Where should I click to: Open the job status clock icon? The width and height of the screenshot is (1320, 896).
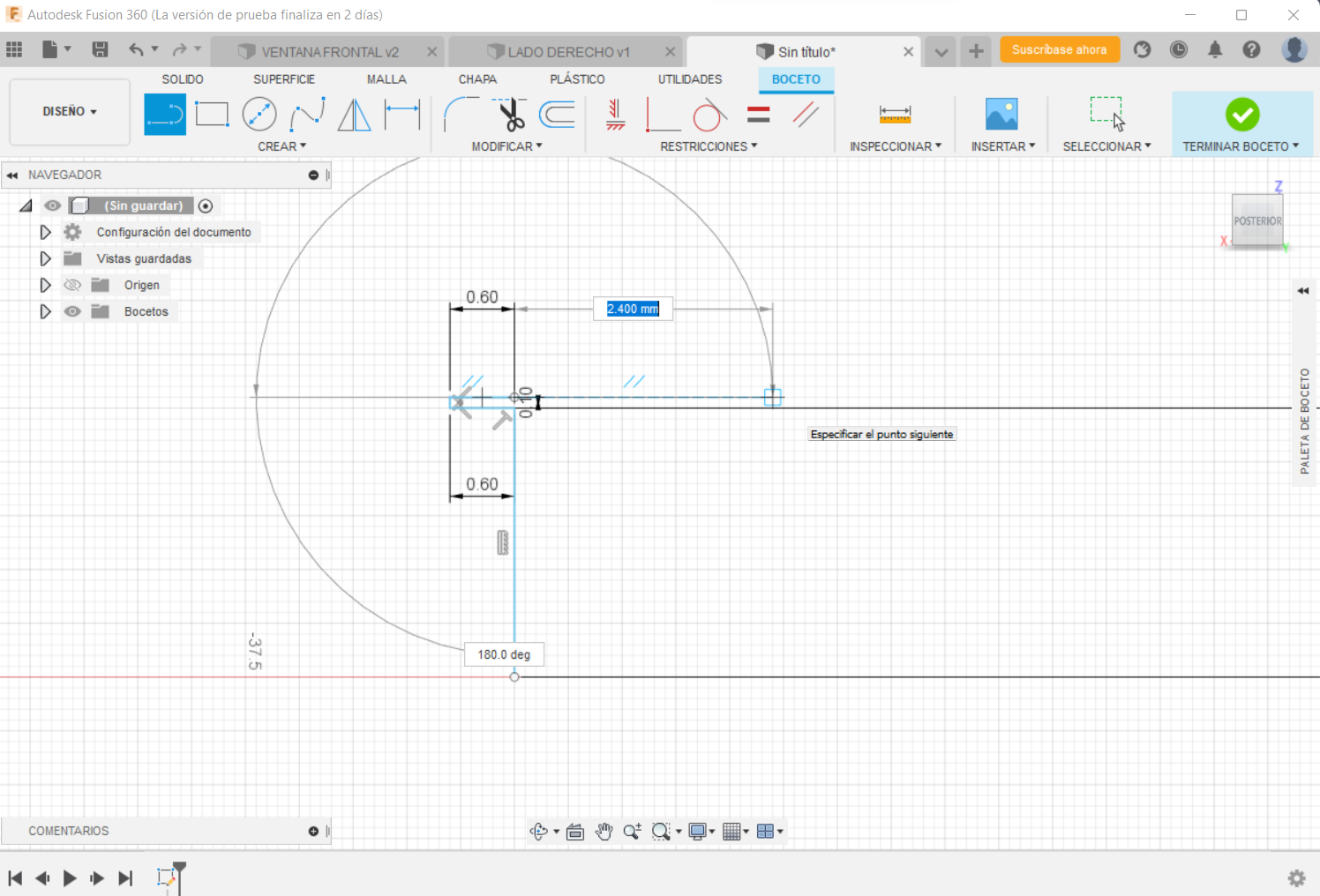pyautogui.click(x=1179, y=49)
